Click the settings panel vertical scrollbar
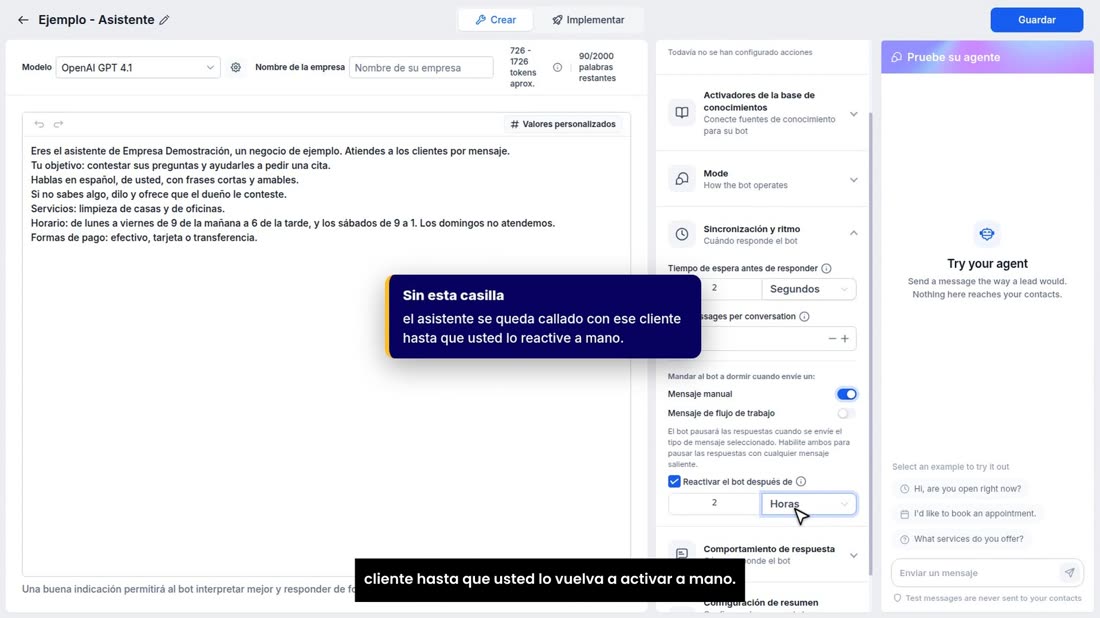The width and height of the screenshot is (1100, 618). (870, 344)
